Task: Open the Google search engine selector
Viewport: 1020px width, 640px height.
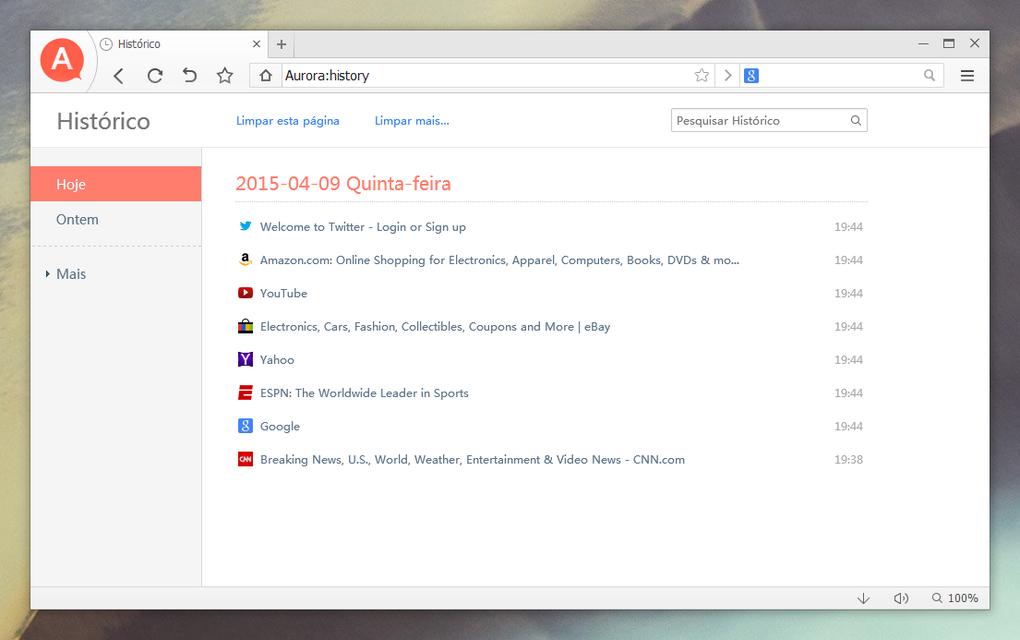Action: 751,75
